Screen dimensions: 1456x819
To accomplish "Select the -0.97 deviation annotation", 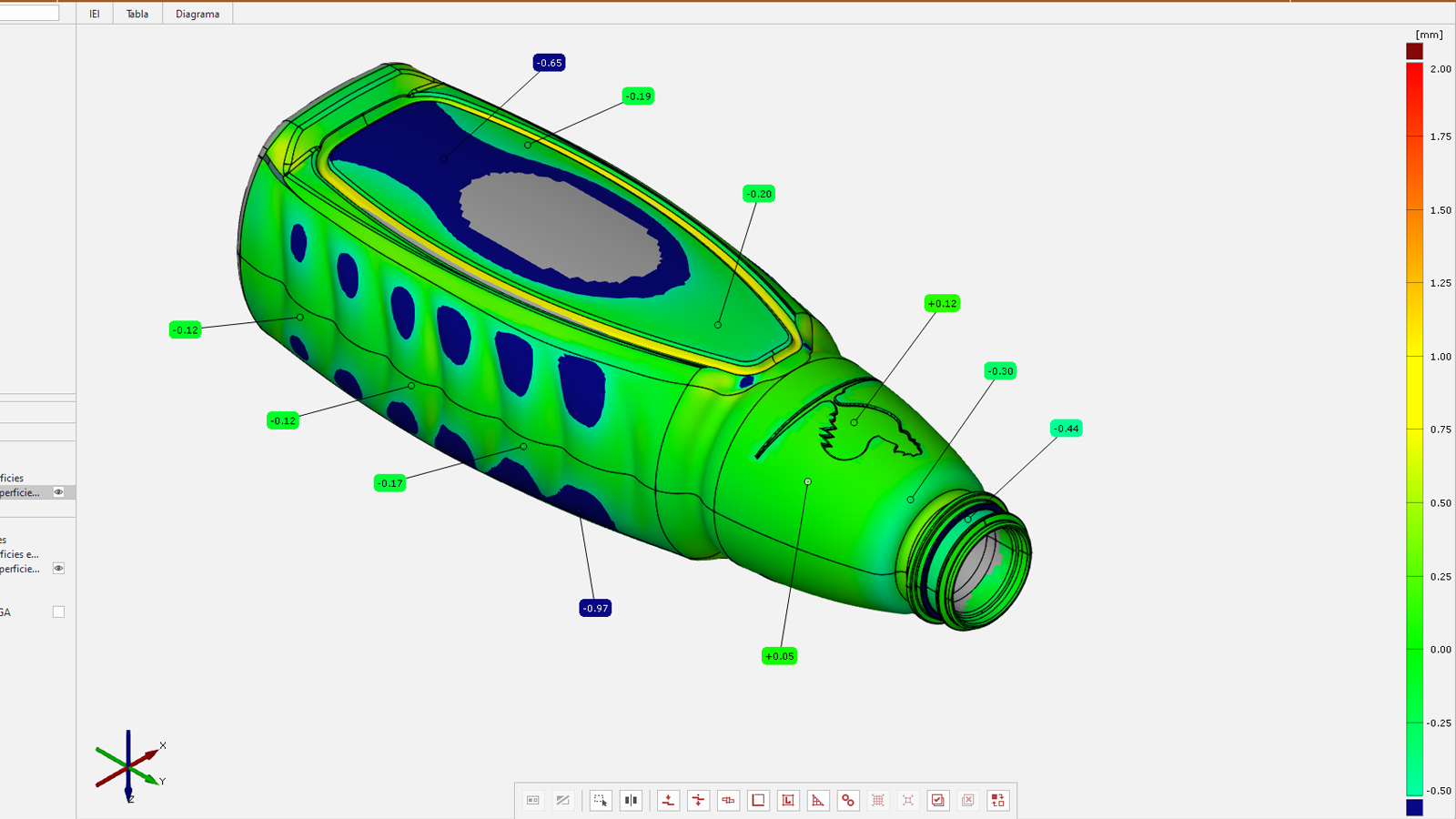I will [595, 609].
